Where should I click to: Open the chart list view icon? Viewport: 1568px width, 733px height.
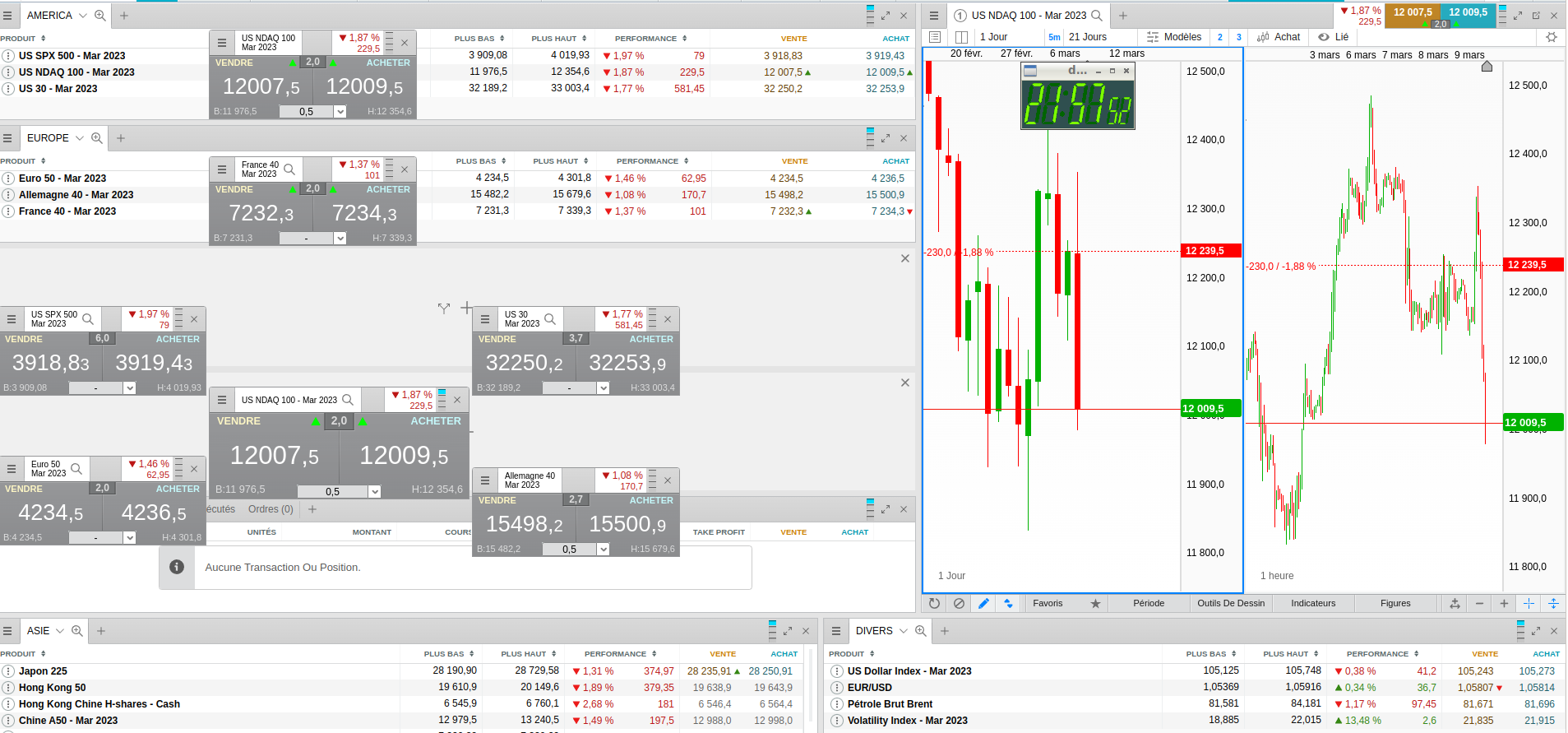point(935,37)
